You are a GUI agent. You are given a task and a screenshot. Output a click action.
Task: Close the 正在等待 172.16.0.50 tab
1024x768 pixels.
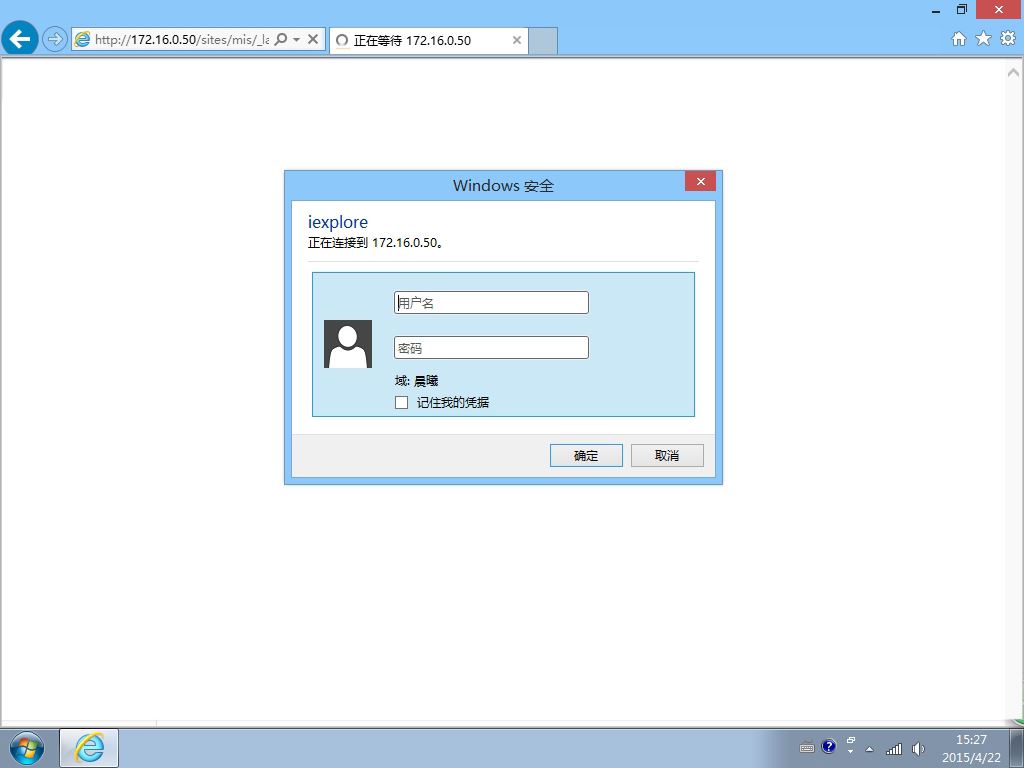tap(517, 40)
